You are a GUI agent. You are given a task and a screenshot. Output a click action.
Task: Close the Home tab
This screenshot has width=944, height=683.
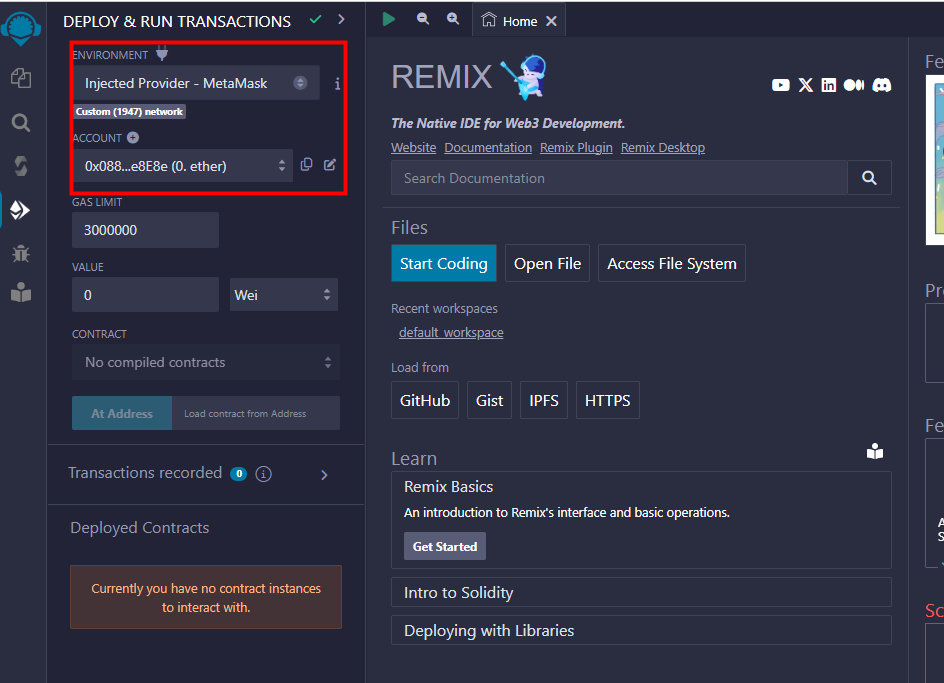tap(551, 21)
